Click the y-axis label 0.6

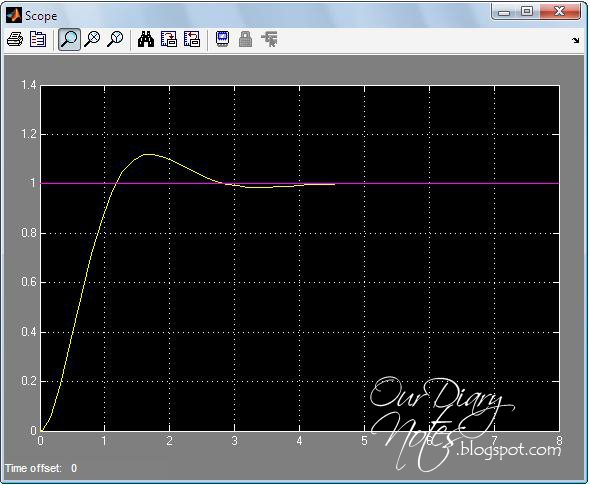(x=29, y=282)
